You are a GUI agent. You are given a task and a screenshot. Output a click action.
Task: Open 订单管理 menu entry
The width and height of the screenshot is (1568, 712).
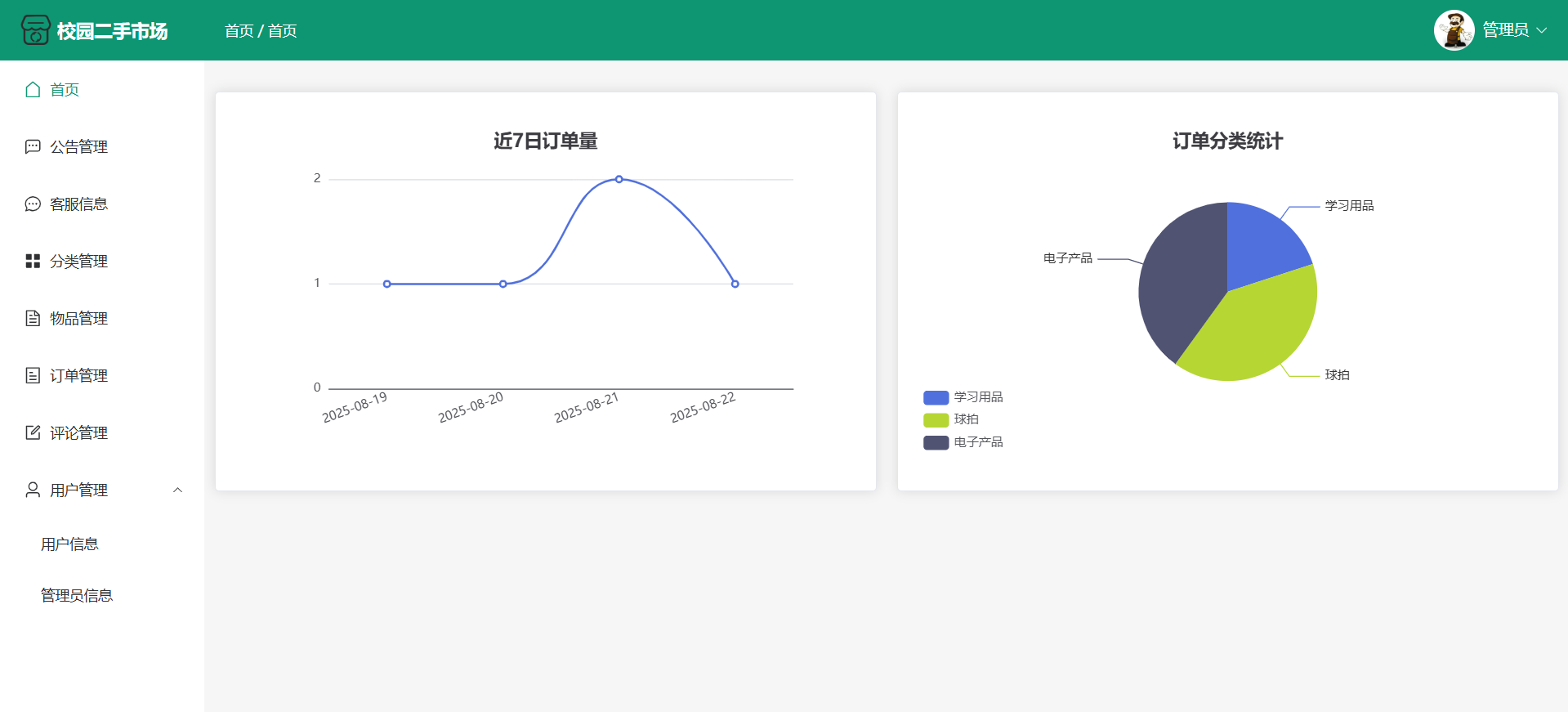point(102,376)
